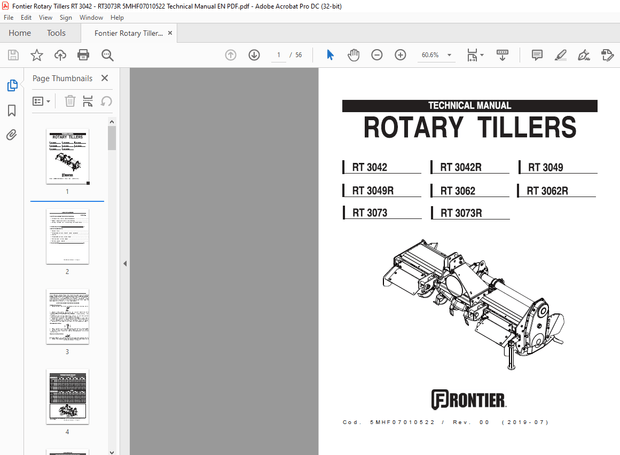
Task: Open the Find text magnifier
Action: [x=107, y=55]
